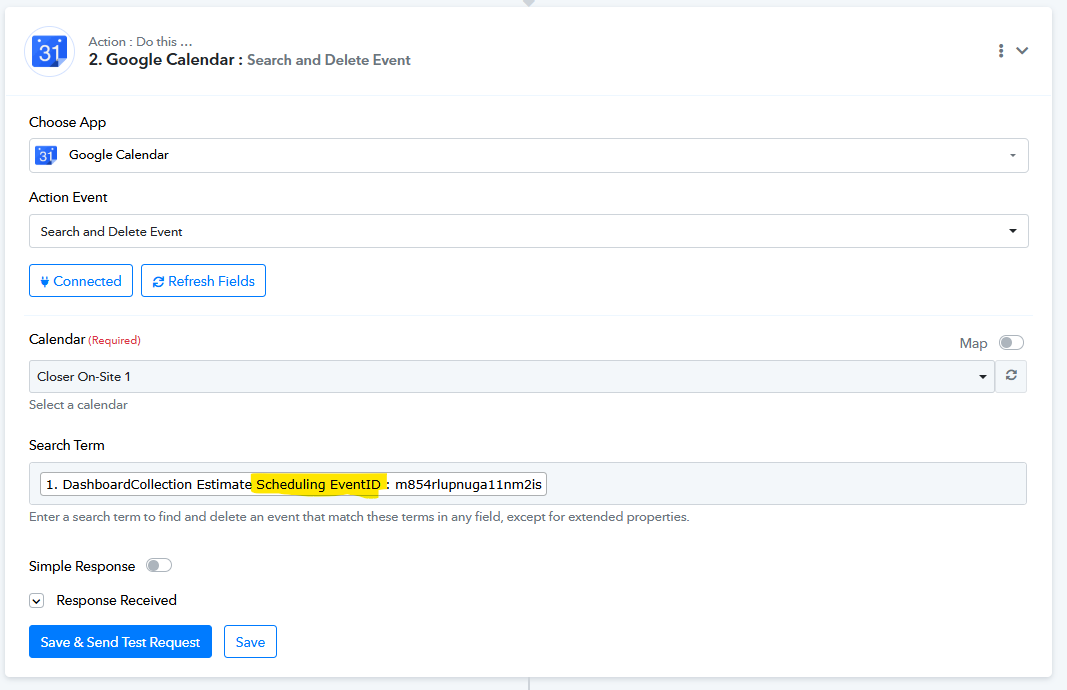The width and height of the screenshot is (1067, 690).
Task: Click the Connected button
Action: 81,280
